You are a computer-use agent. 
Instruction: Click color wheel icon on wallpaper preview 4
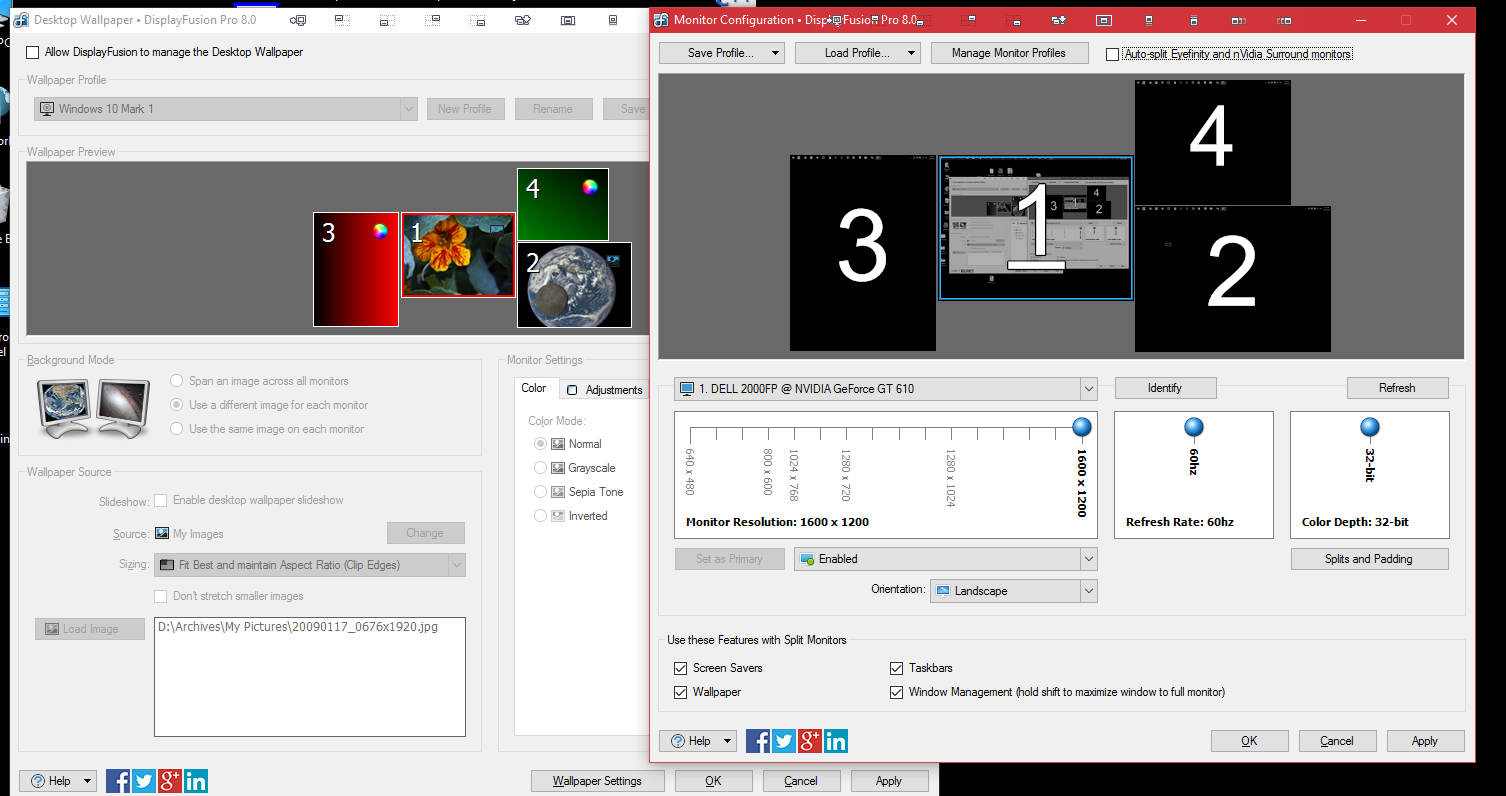590,186
